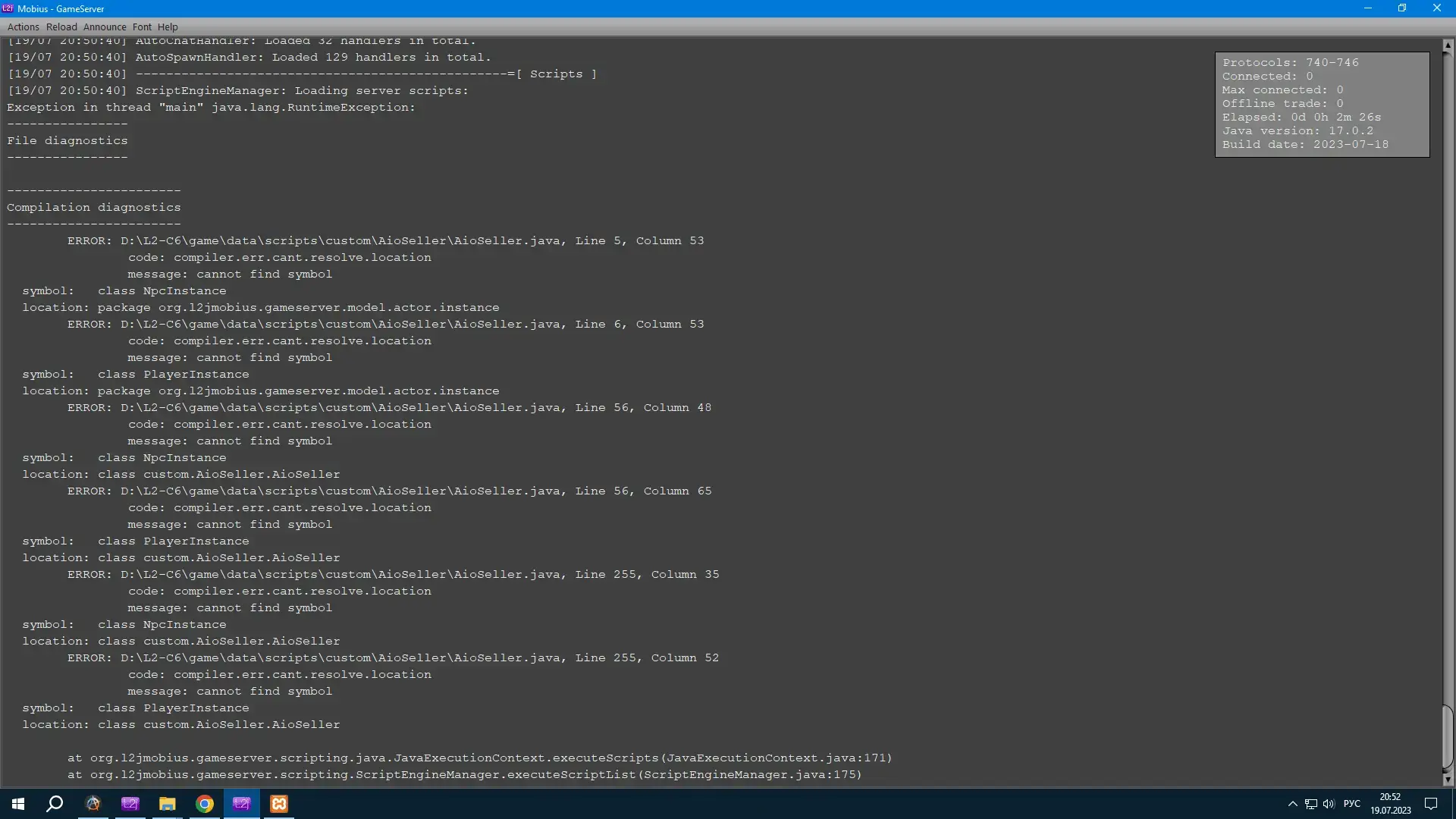The image size is (1456, 819).
Task: Click the 'Protocols: 740-746' line
Action: (x=1290, y=63)
